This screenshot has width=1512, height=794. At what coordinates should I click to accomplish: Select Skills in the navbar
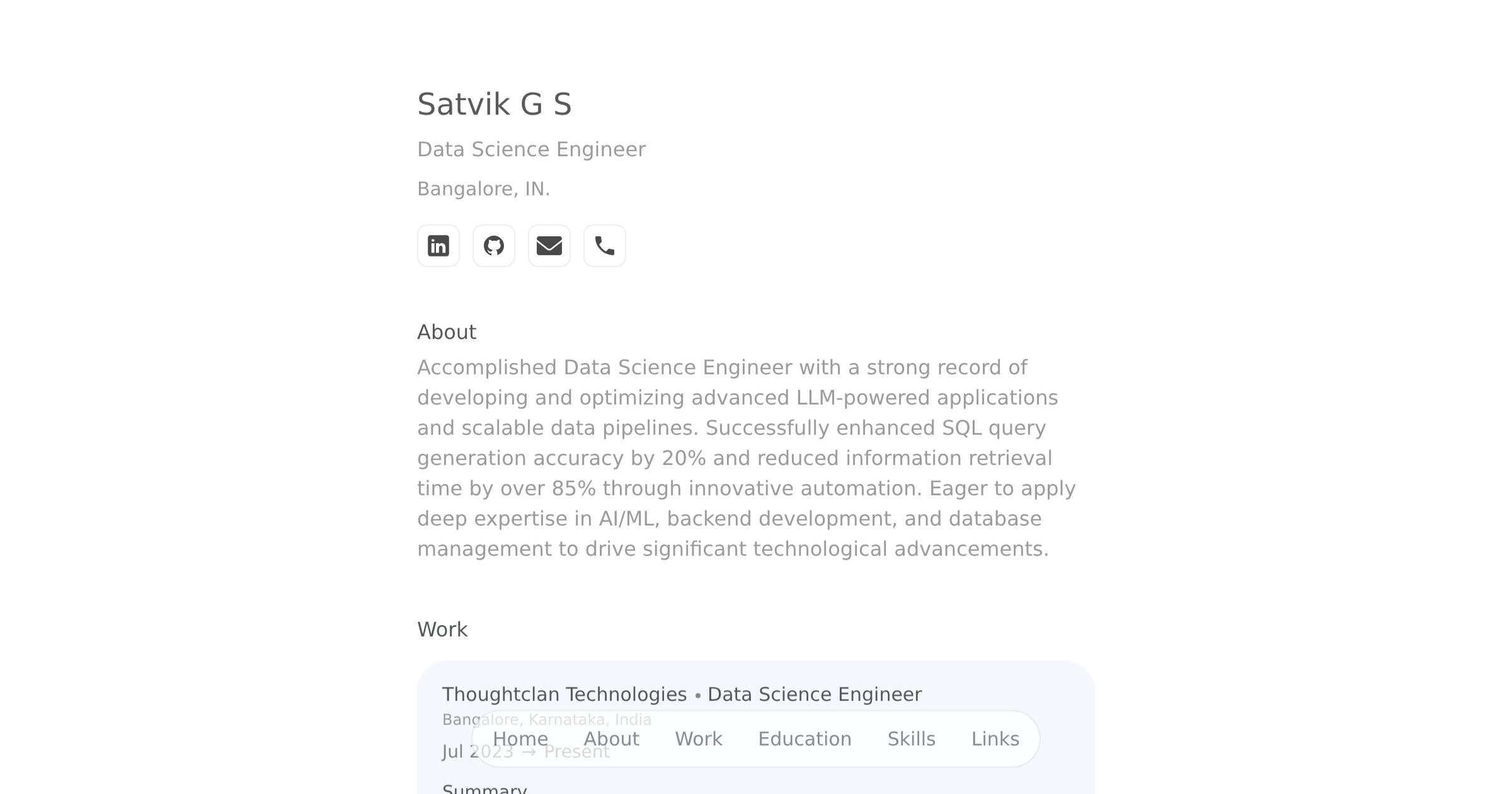(912, 739)
